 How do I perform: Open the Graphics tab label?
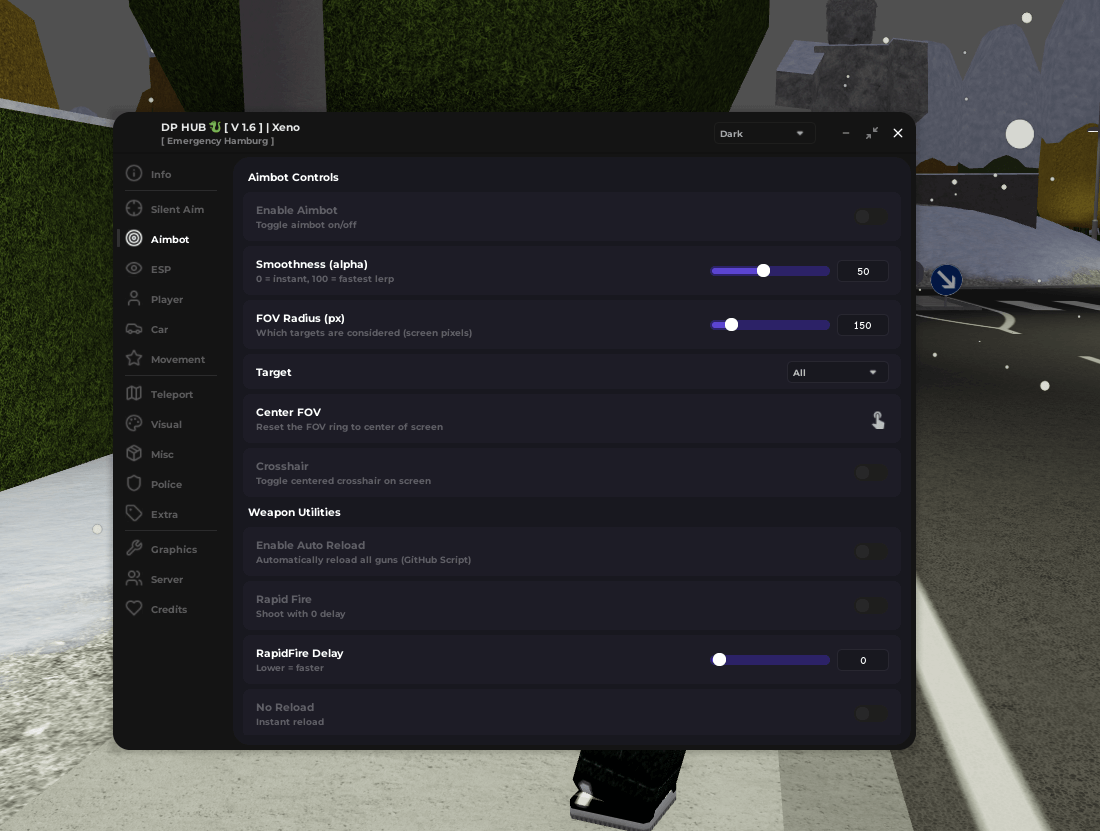(x=173, y=549)
